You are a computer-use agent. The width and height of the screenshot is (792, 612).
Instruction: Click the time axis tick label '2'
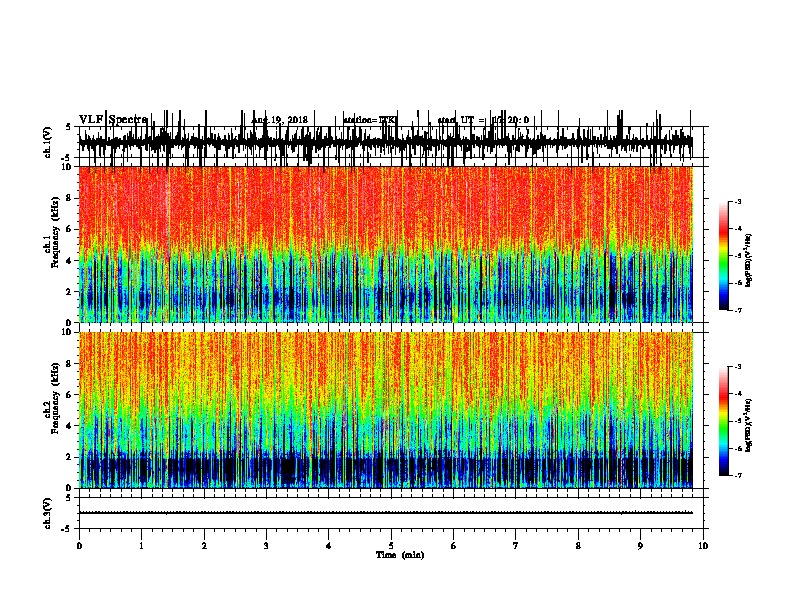click(204, 546)
